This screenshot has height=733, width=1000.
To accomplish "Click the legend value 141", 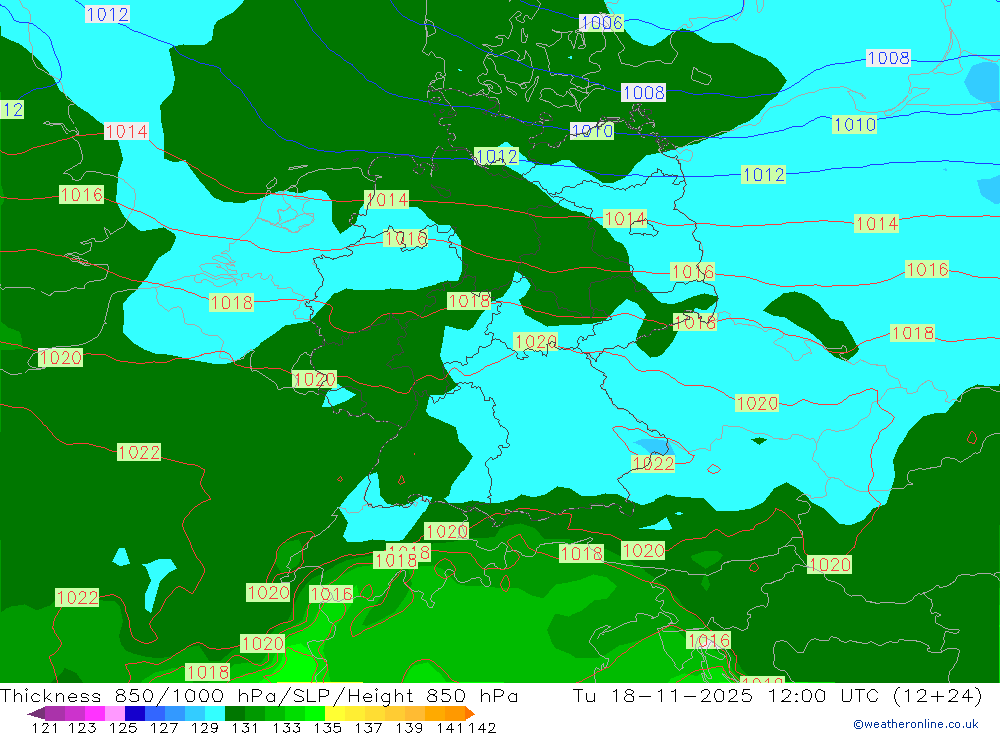I will 450,727.
